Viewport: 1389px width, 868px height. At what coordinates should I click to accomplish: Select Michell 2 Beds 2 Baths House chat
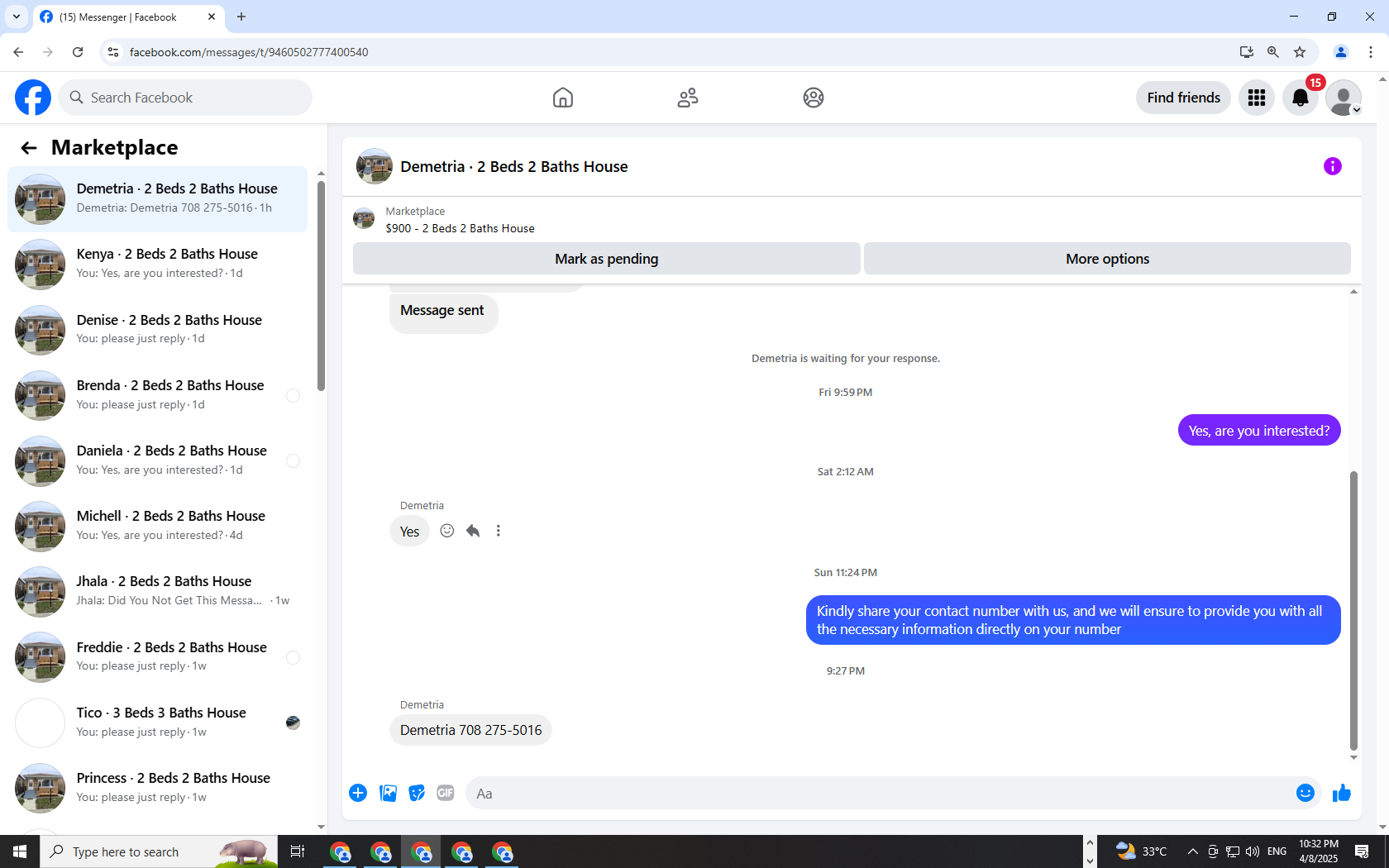(x=157, y=526)
